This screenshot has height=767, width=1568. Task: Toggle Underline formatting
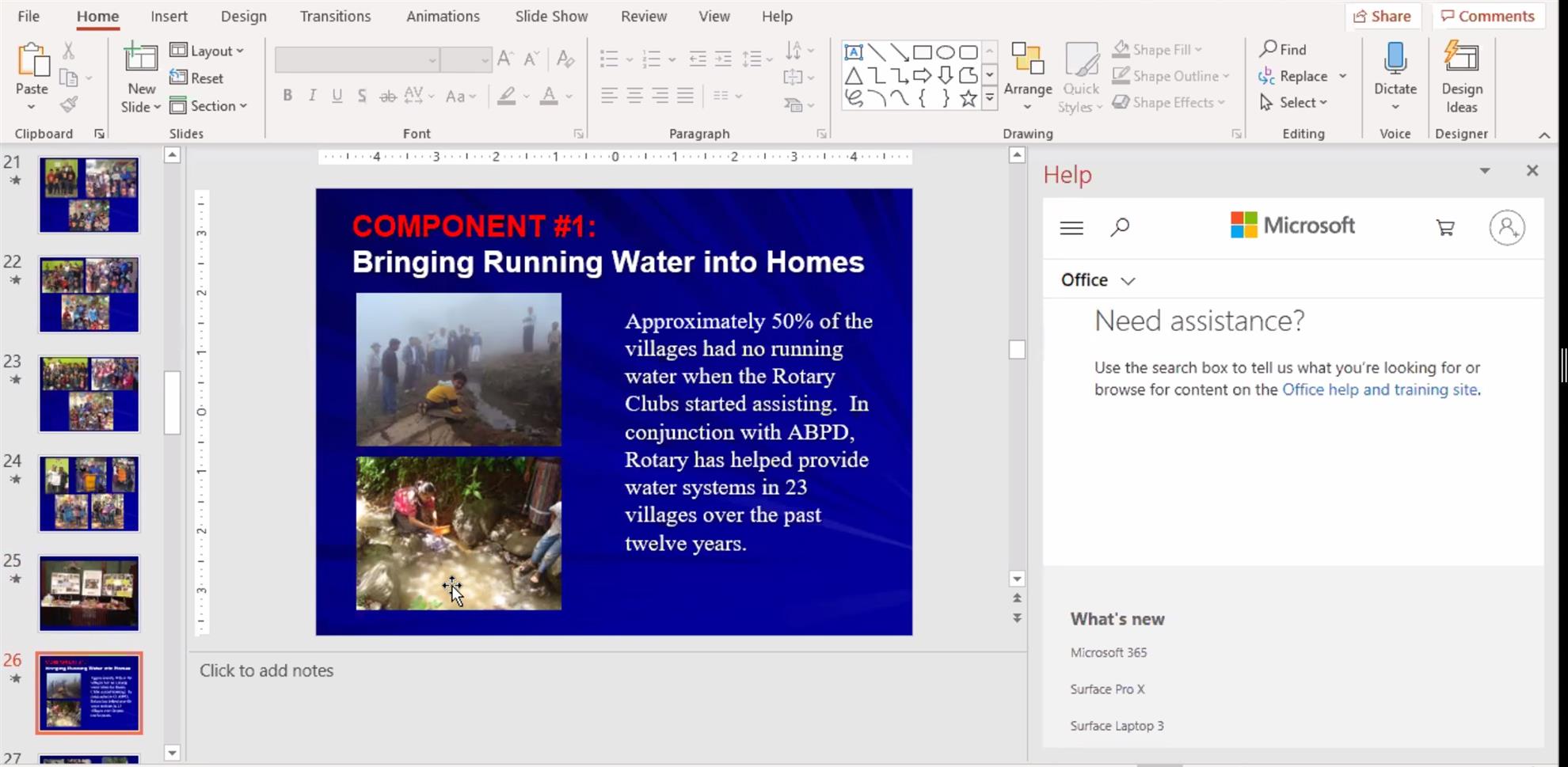[x=337, y=96]
